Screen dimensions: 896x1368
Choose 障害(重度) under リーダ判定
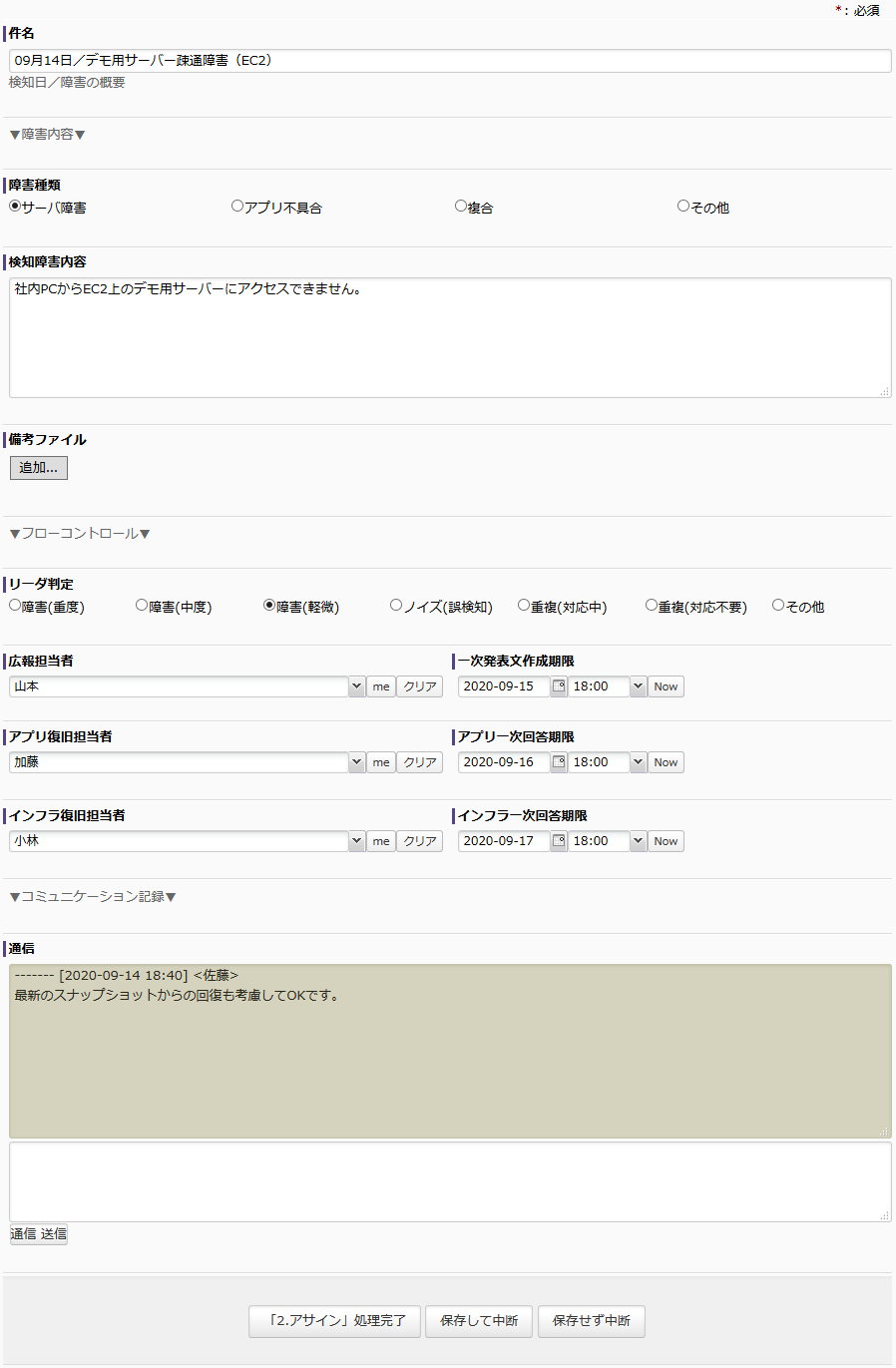click(x=15, y=606)
